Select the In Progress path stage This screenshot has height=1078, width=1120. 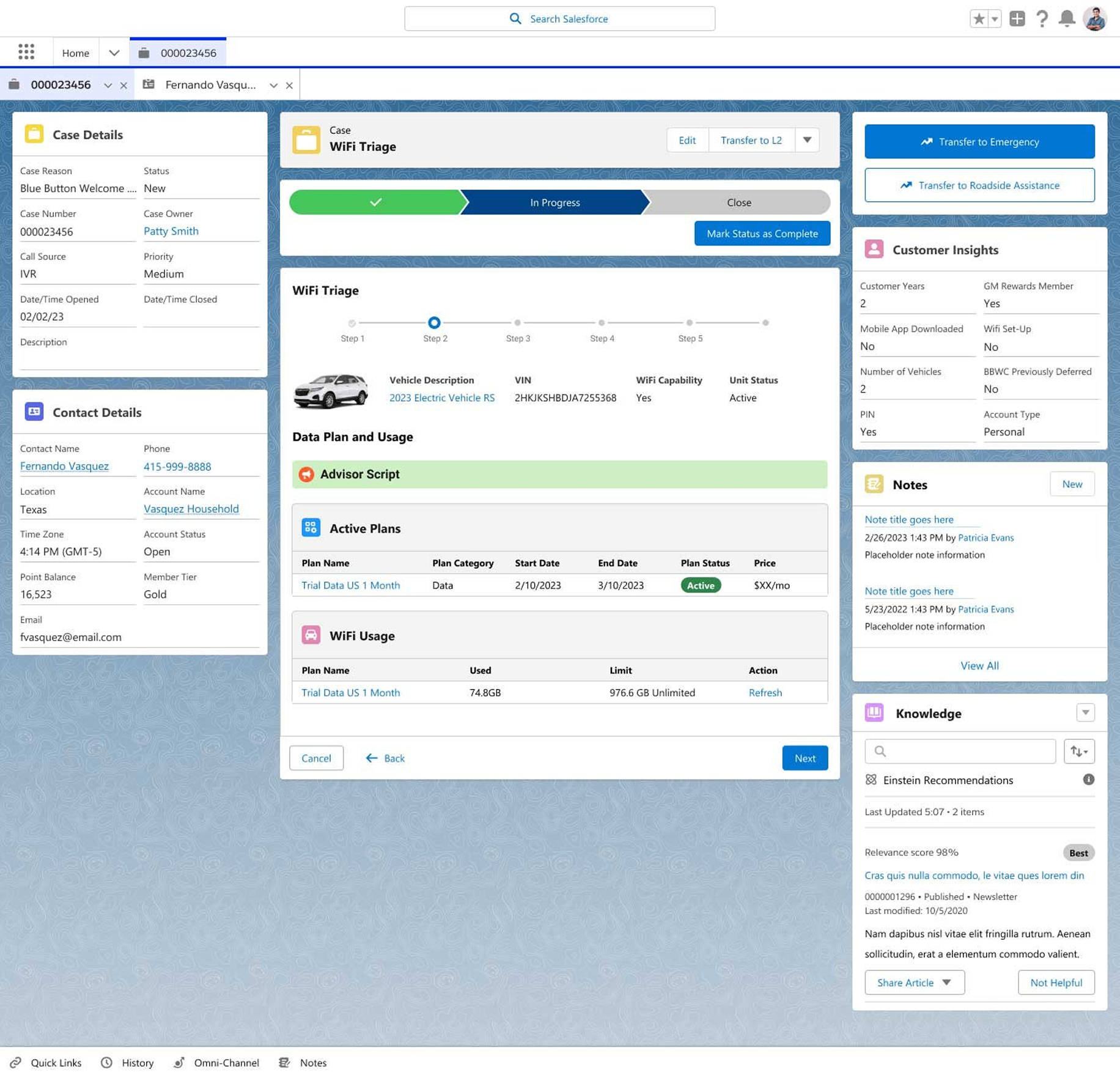(x=554, y=202)
